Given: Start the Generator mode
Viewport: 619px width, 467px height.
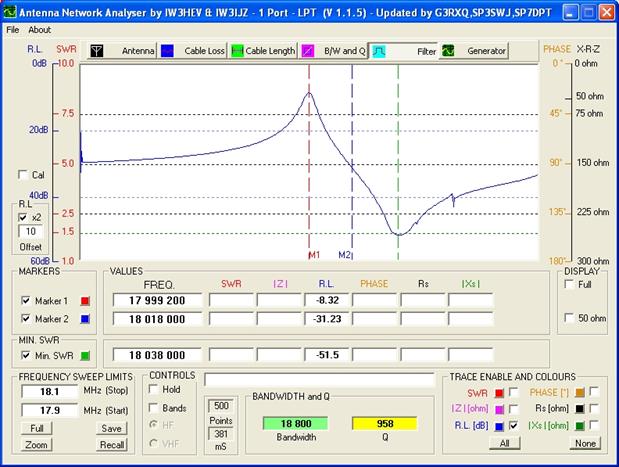Looking at the screenshot, I should pyautogui.click(x=449, y=50).
